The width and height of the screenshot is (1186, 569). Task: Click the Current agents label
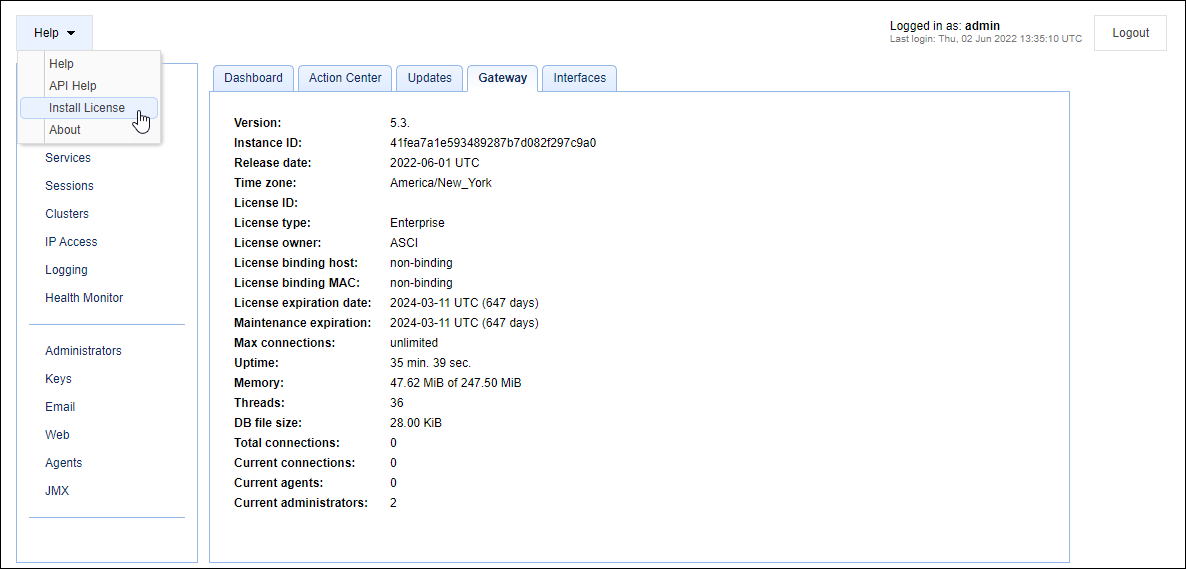(x=279, y=483)
